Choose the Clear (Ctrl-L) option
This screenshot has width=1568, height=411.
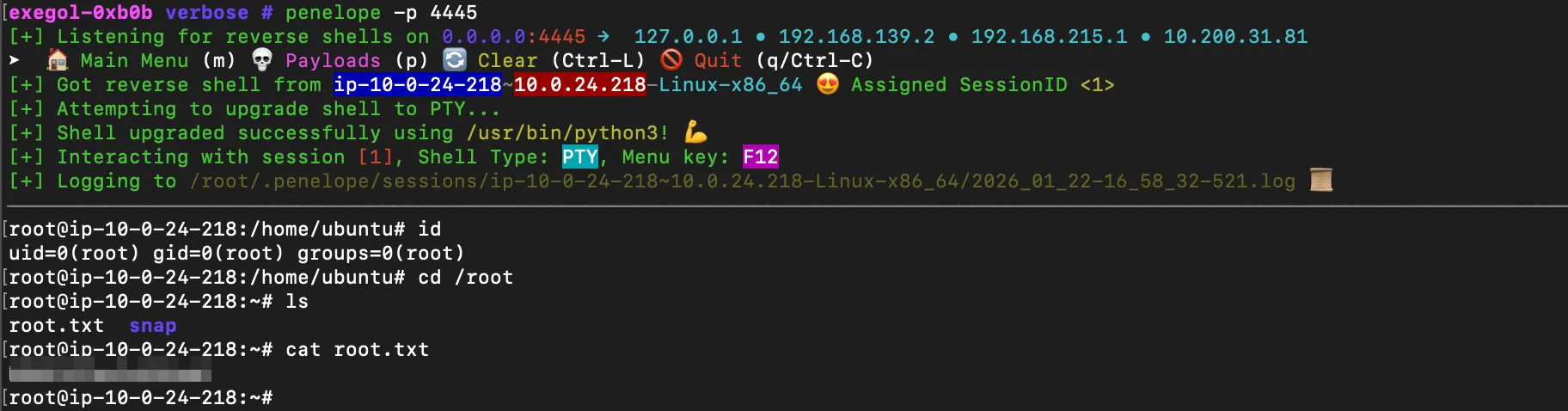pyautogui.click(x=560, y=60)
